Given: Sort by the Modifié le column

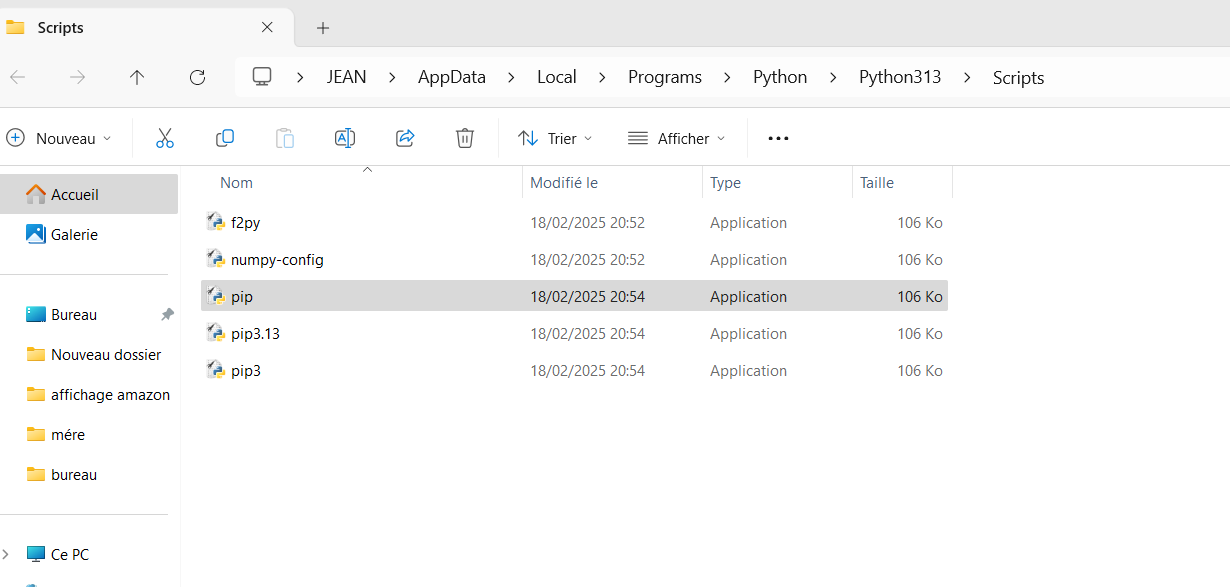Looking at the screenshot, I should pos(564,183).
